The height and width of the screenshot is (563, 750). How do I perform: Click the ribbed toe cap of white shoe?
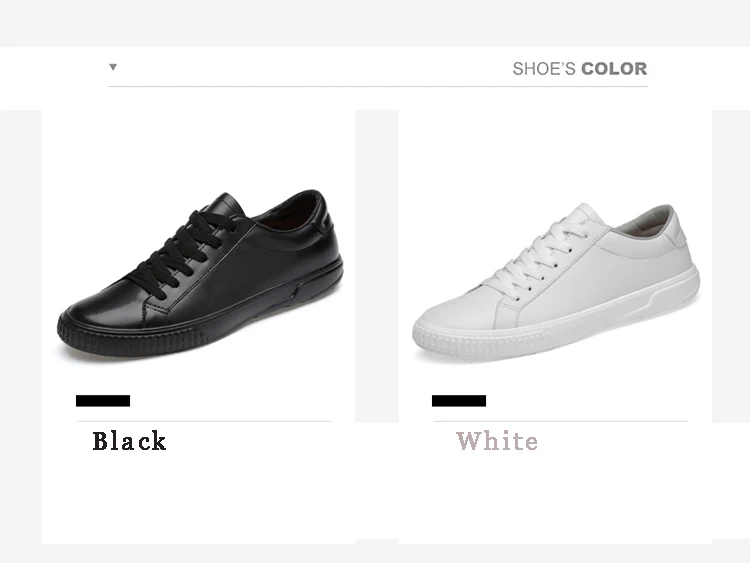478,342
